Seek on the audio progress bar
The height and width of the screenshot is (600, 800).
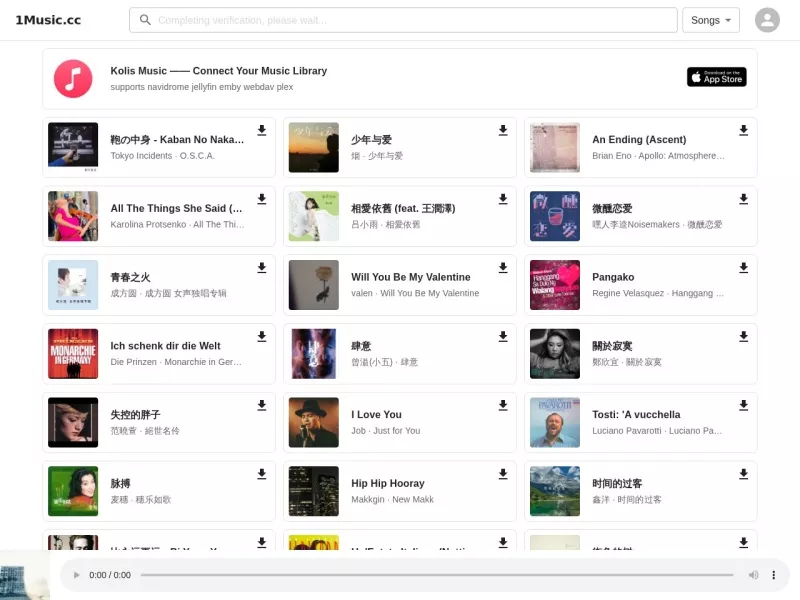point(437,575)
